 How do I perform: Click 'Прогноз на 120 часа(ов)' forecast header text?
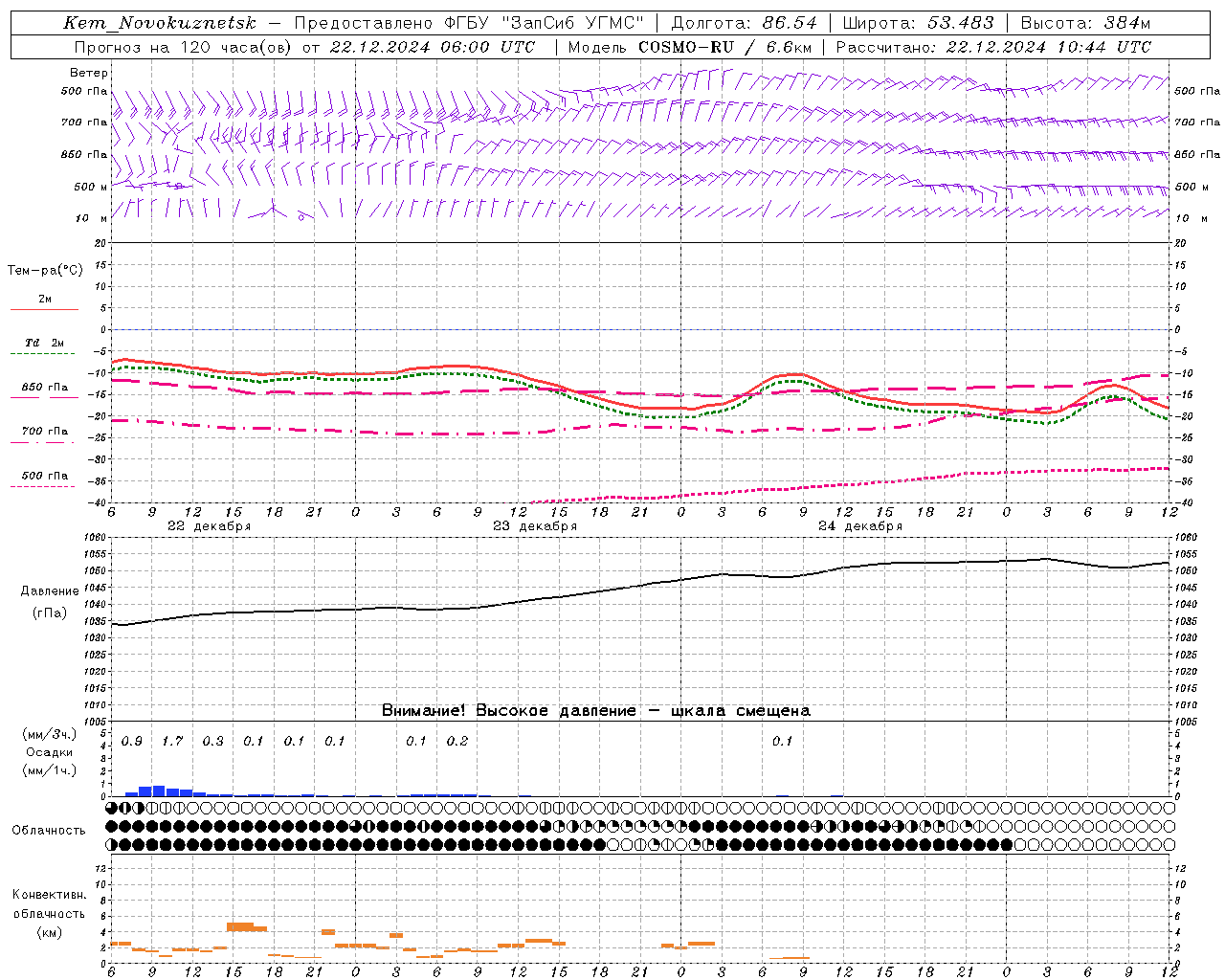[185, 47]
